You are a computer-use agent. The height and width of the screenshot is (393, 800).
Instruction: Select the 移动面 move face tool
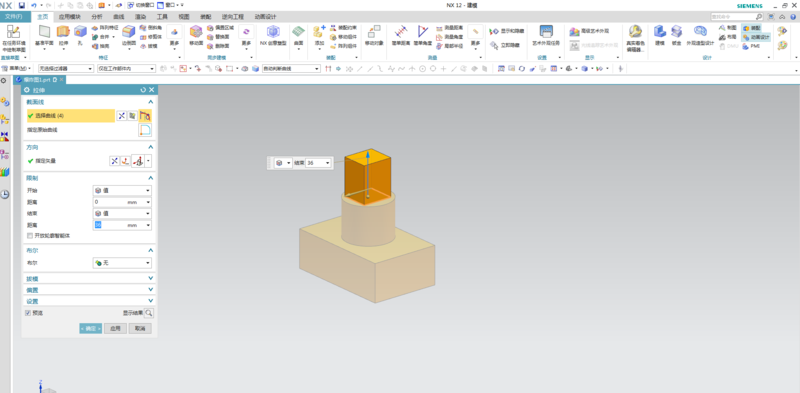coord(196,35)
